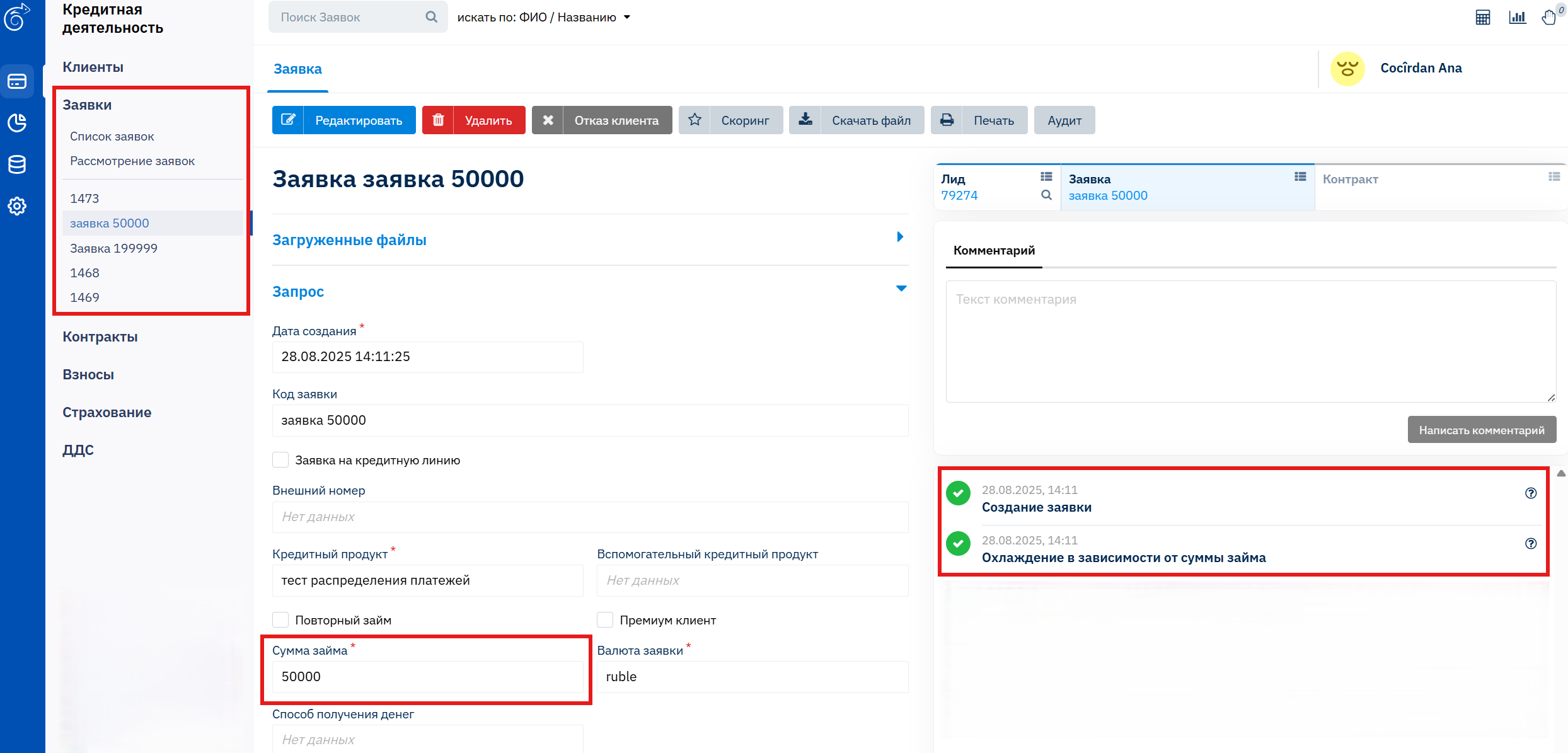Toggle Повторный займ checkbox

click(x=280, y=620)
